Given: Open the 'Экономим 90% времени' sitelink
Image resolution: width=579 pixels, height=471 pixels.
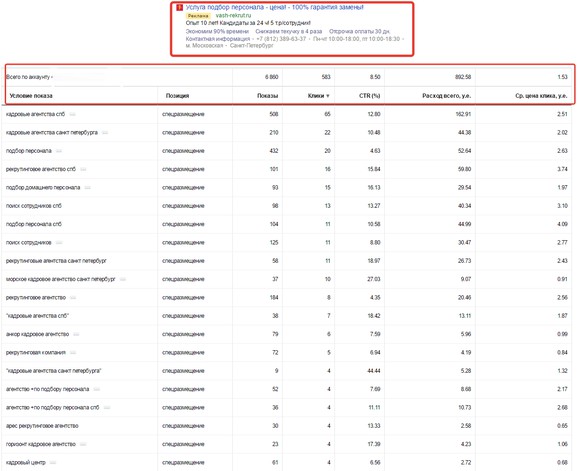Looking at the screenshot, I should pyautogui.click(x=217, y=31).
